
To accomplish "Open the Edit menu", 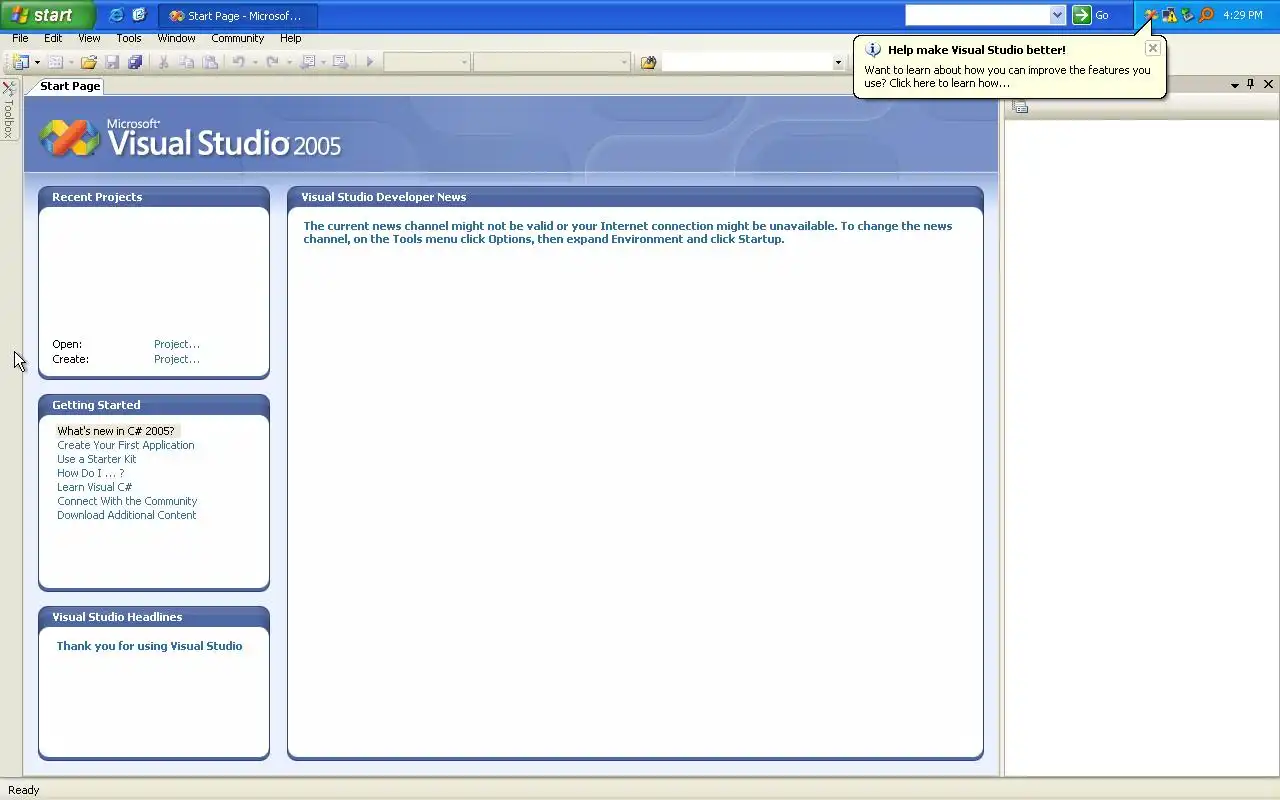I will point(53,38).
